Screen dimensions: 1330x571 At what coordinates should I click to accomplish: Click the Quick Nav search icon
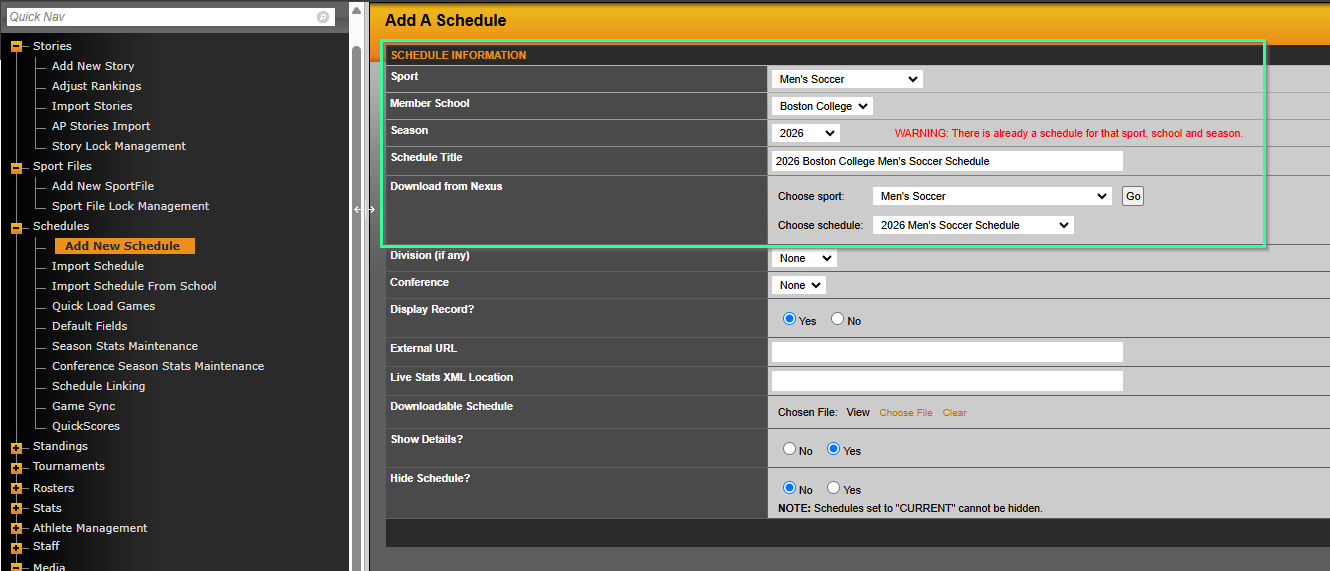[323, 17]
